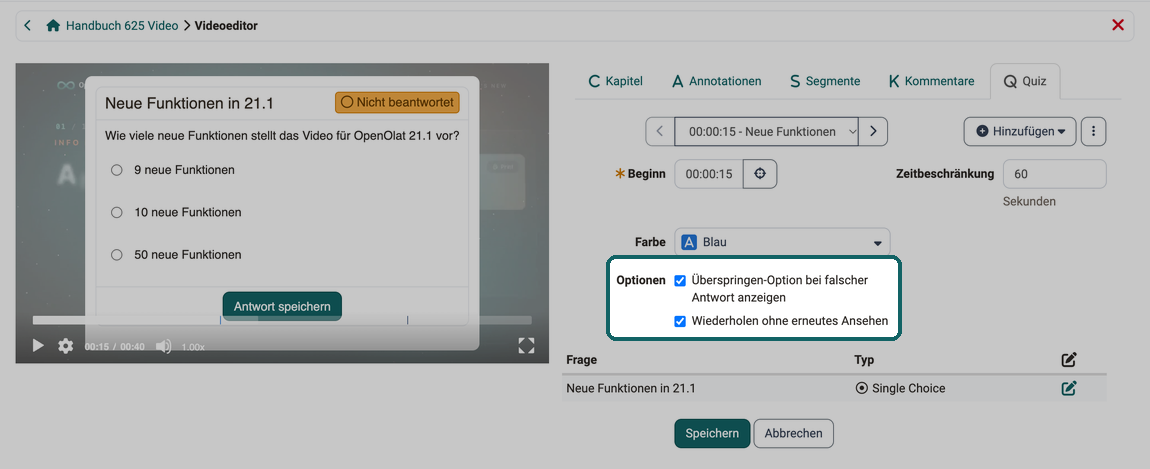This screenshot has width=1150, height=469.
Task: Select the Quiz tab
Action: (1025, 81)
